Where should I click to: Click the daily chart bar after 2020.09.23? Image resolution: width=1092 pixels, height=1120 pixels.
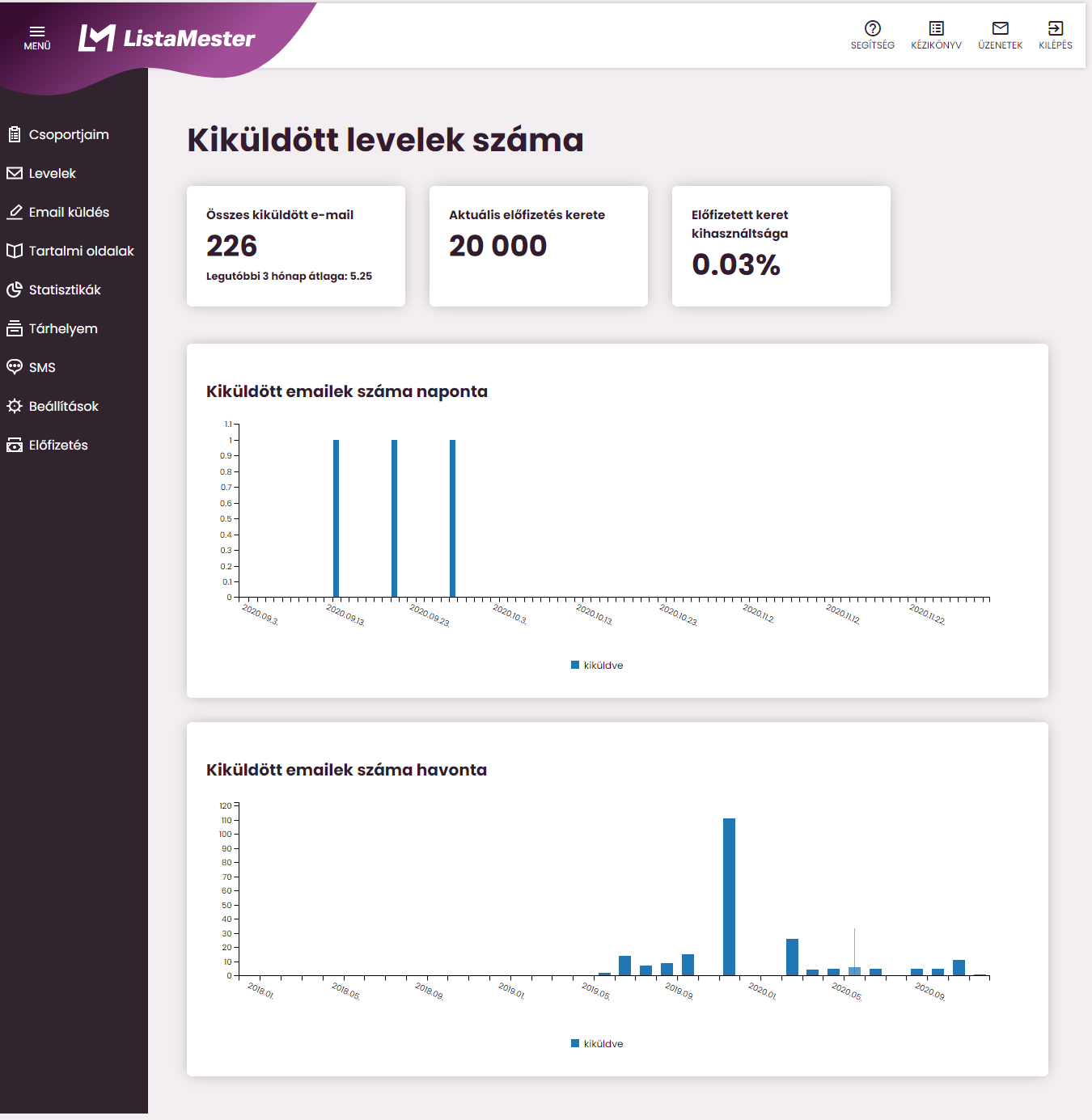453,518
